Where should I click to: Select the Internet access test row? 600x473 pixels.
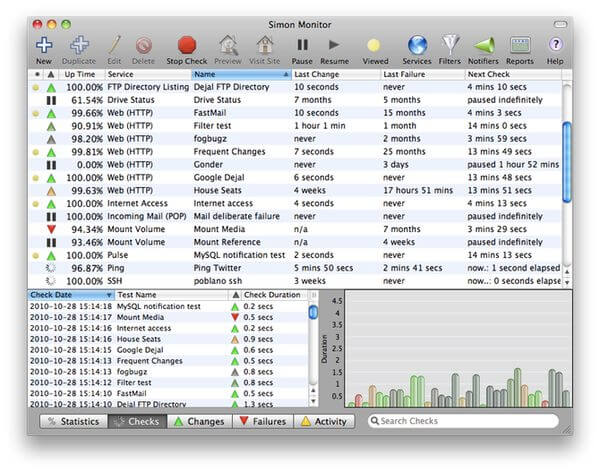click(295, 204)
